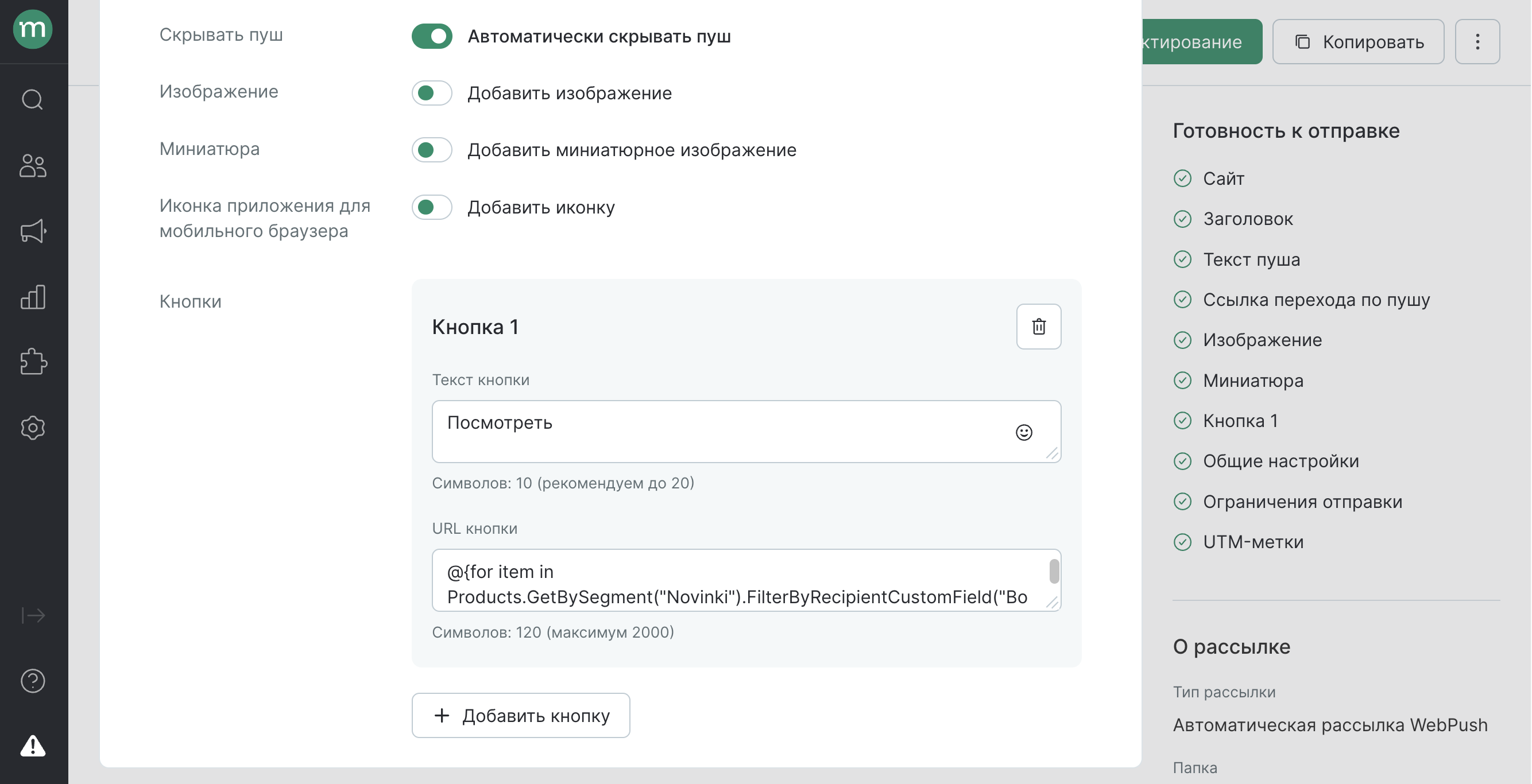Open the campaigns megaphone icon
The width and height of the screenshot is (1532, 784).
click(x=33, y=231)
